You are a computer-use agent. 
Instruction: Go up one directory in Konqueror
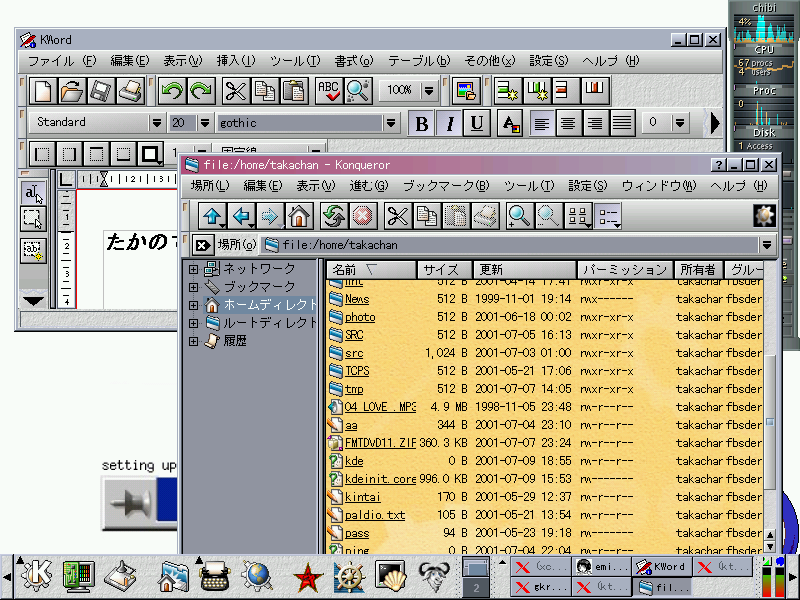pyautogui.click(x=212, y=216)
